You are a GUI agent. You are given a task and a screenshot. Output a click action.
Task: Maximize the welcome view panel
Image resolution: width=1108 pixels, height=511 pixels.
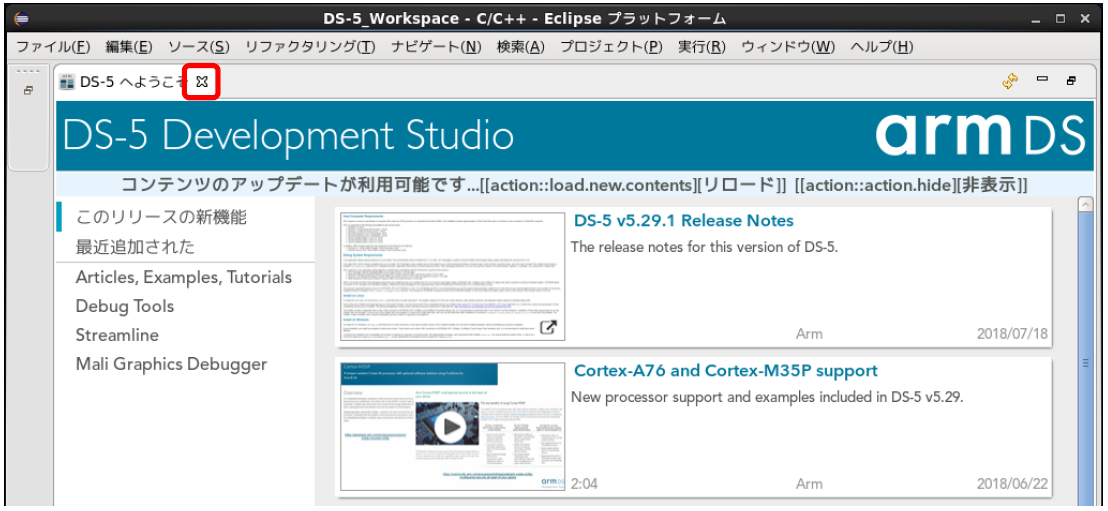tap(1071, 82)
